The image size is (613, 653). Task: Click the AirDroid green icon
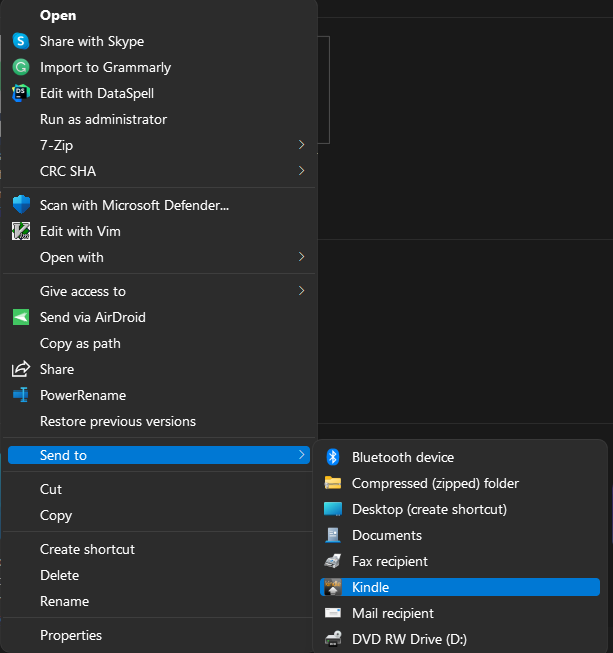coord(21,317)
